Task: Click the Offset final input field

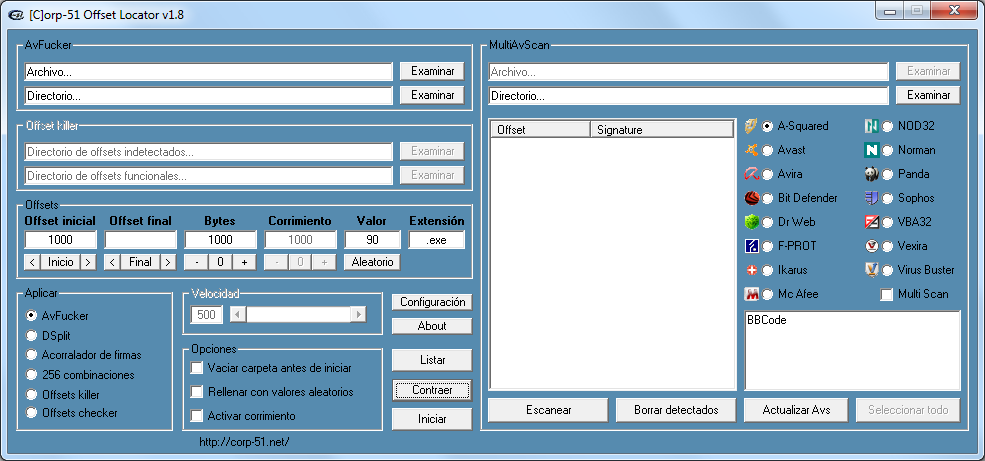Action: 140,239
